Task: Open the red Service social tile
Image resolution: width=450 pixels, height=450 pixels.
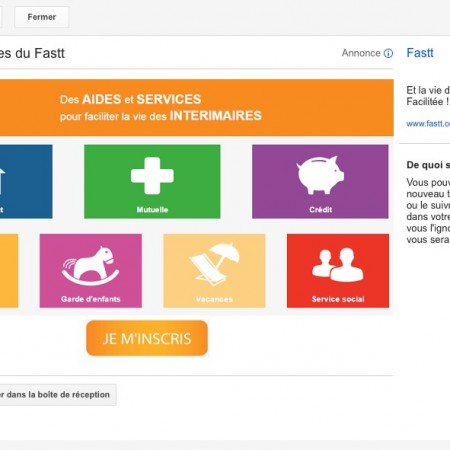Action: (338, 271)
